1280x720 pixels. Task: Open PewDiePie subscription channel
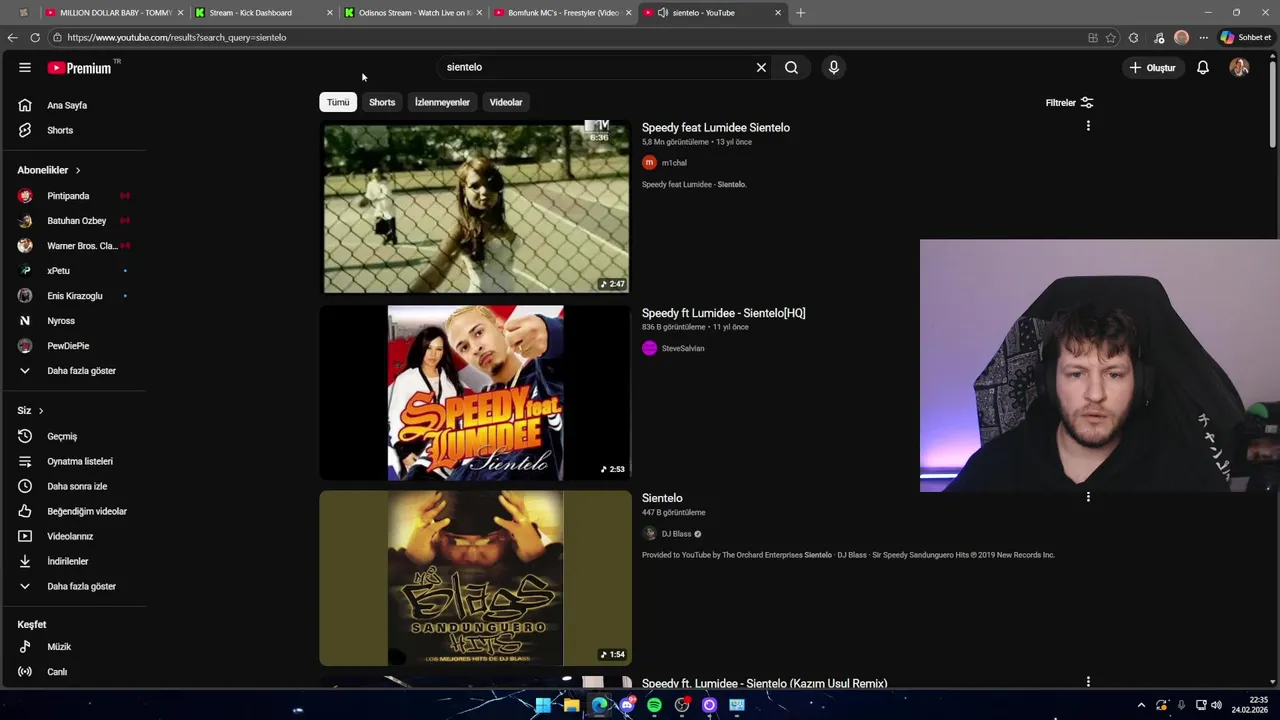68,346
